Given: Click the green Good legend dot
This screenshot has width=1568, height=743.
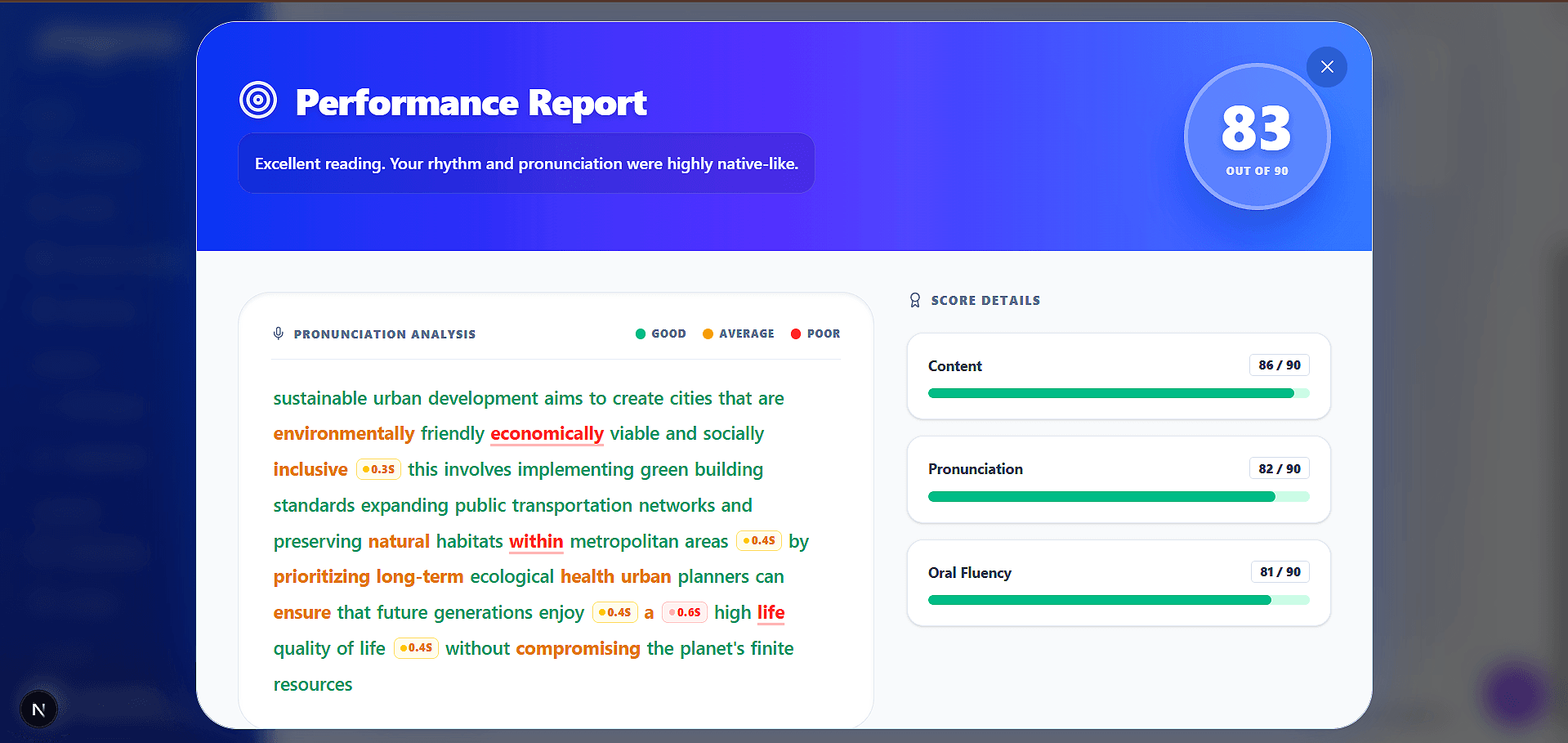Looking at the screenshot, I should (x=641, y=333).
